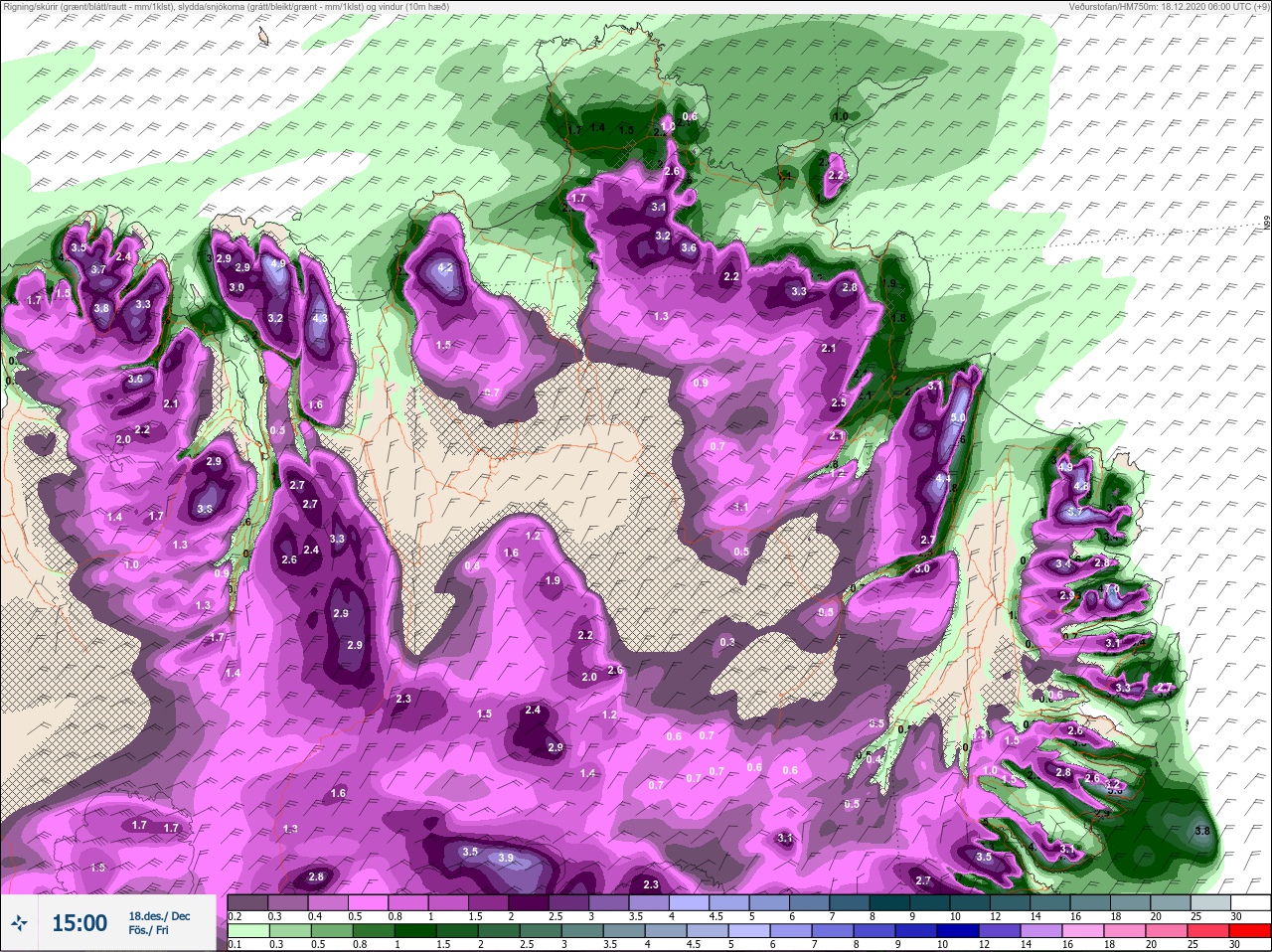Click the weekday text 'Fös./ Fri'
Screen dimensions: 1272x952
(147, 932)
